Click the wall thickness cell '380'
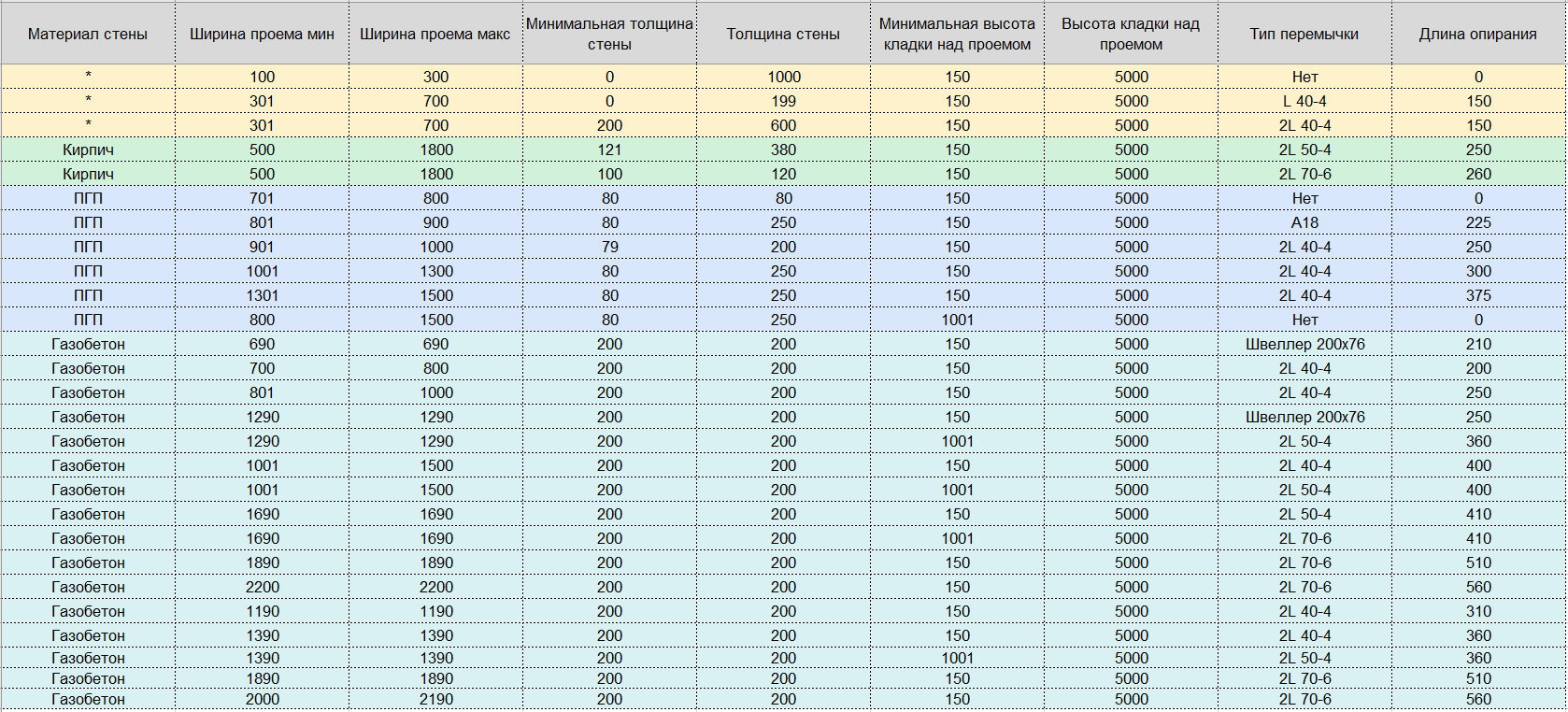This screenshot has height=712, width=1568. 783,150
